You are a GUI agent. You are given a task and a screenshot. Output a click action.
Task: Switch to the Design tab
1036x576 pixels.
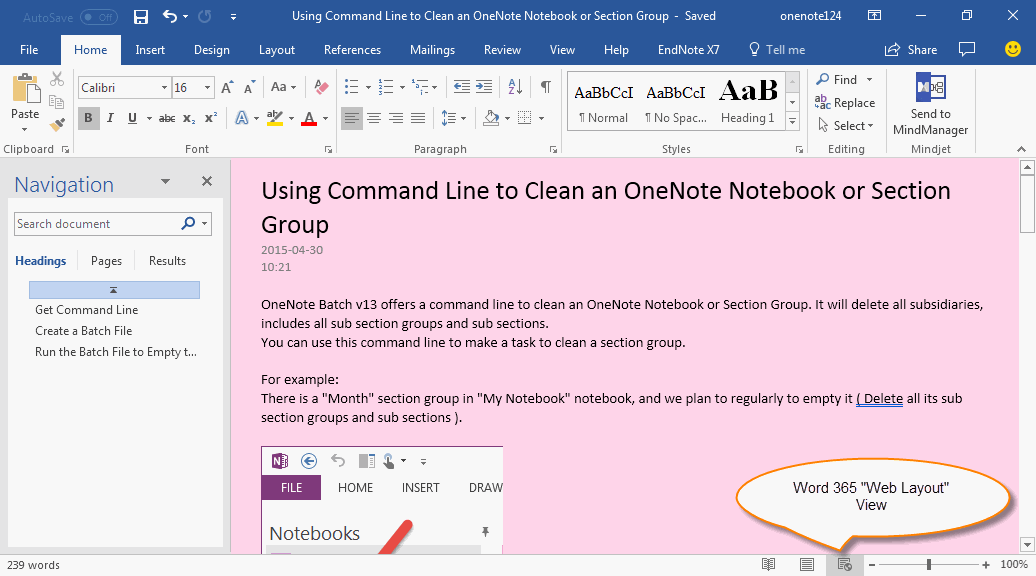click(x=211, y=50)
